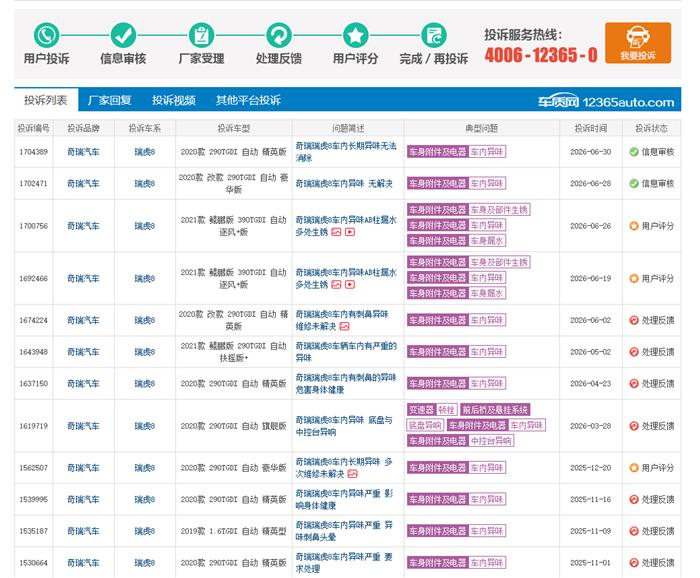This screenshot has height=578, width=700.
Task: Click the 投诉时间 column header
Action: point(591,129)
